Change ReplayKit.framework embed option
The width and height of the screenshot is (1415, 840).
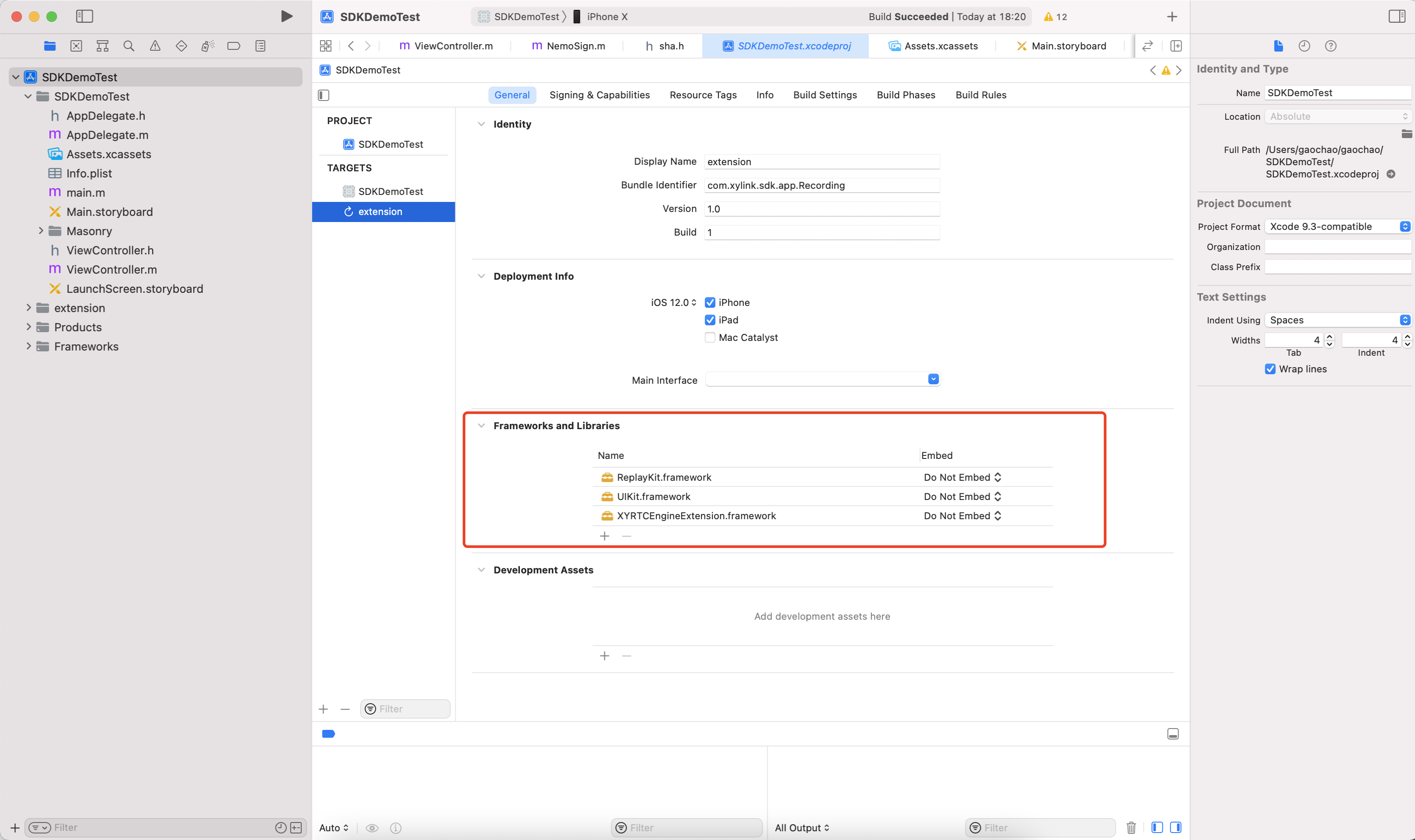[962, 477]
